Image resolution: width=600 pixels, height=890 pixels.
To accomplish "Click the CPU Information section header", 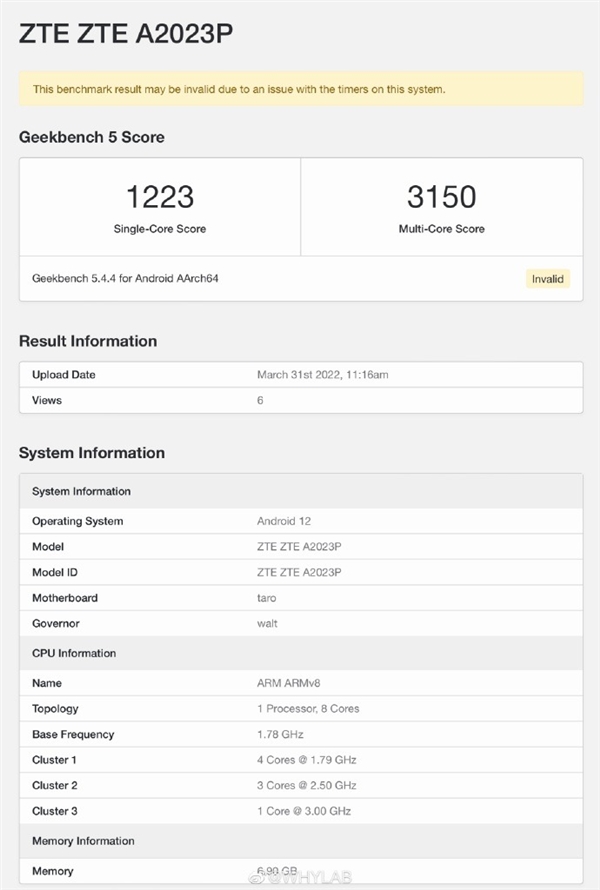I will tap(74, 653).
